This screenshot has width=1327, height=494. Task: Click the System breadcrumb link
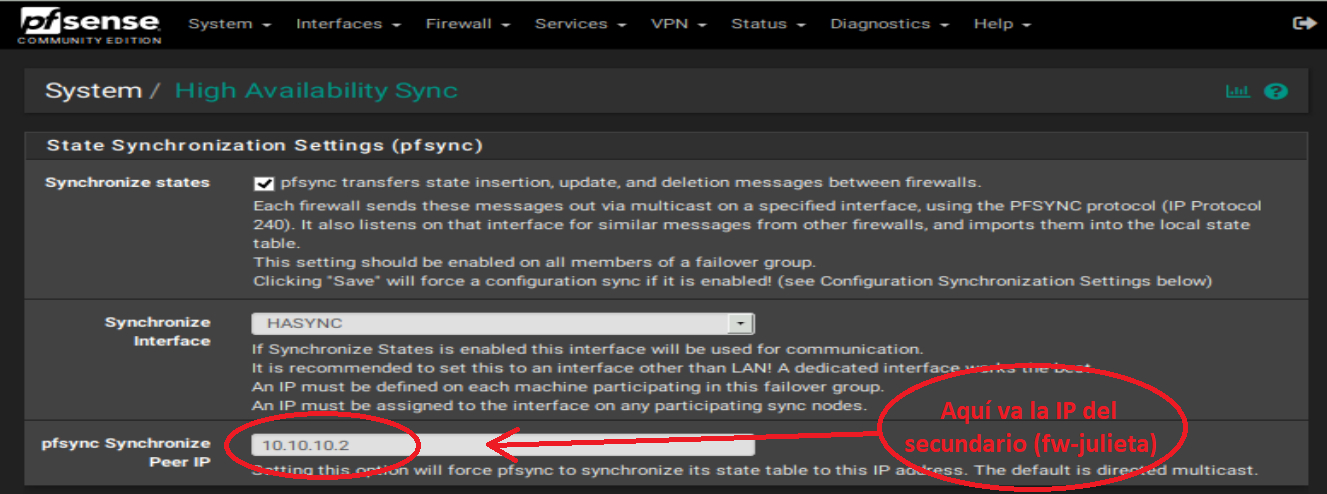(x=93, y=91)
